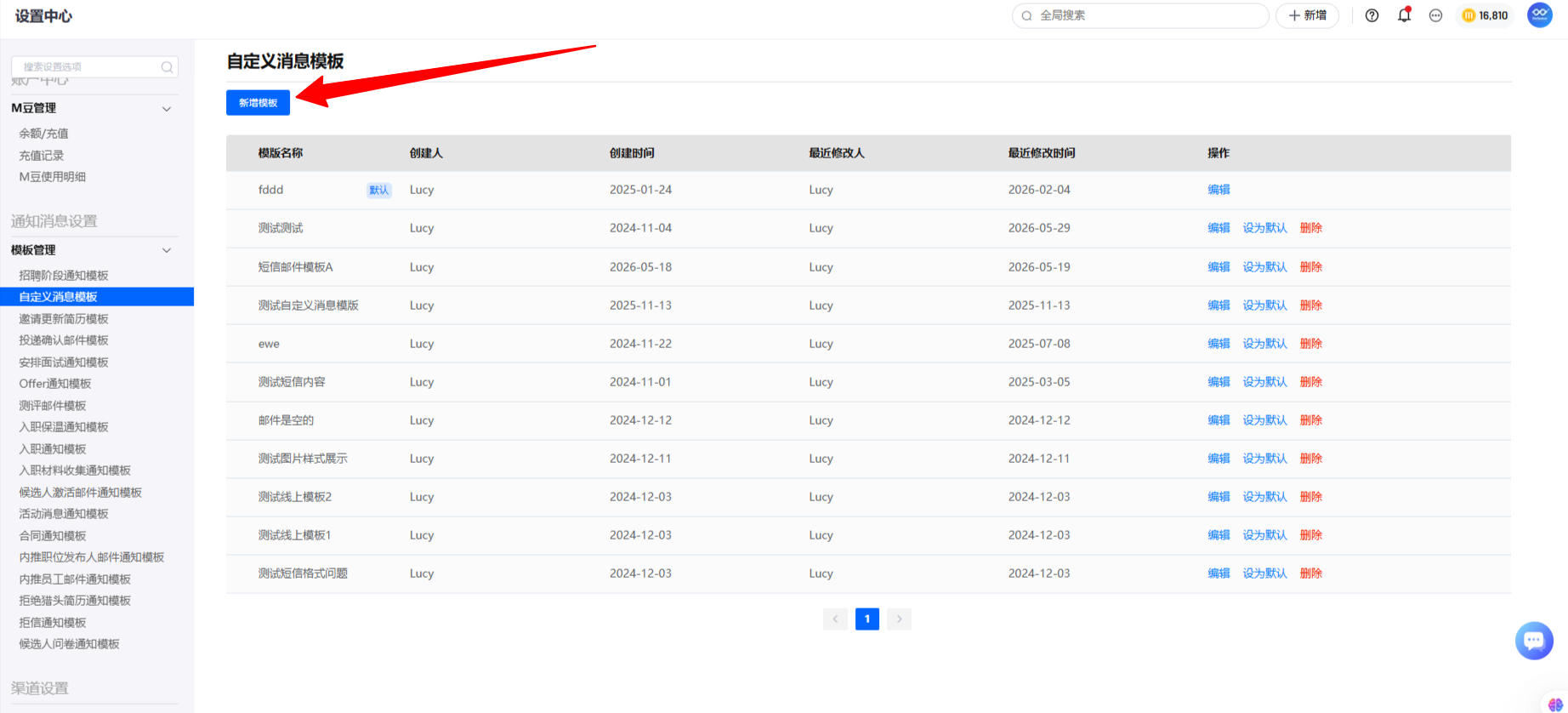Click the 最近修改时间 column header

[1042, 153]
